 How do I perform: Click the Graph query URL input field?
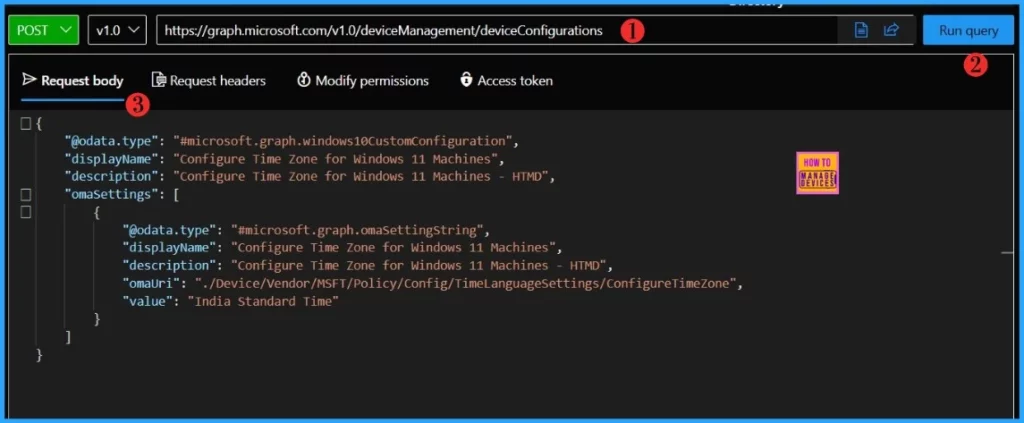[496, 30]
